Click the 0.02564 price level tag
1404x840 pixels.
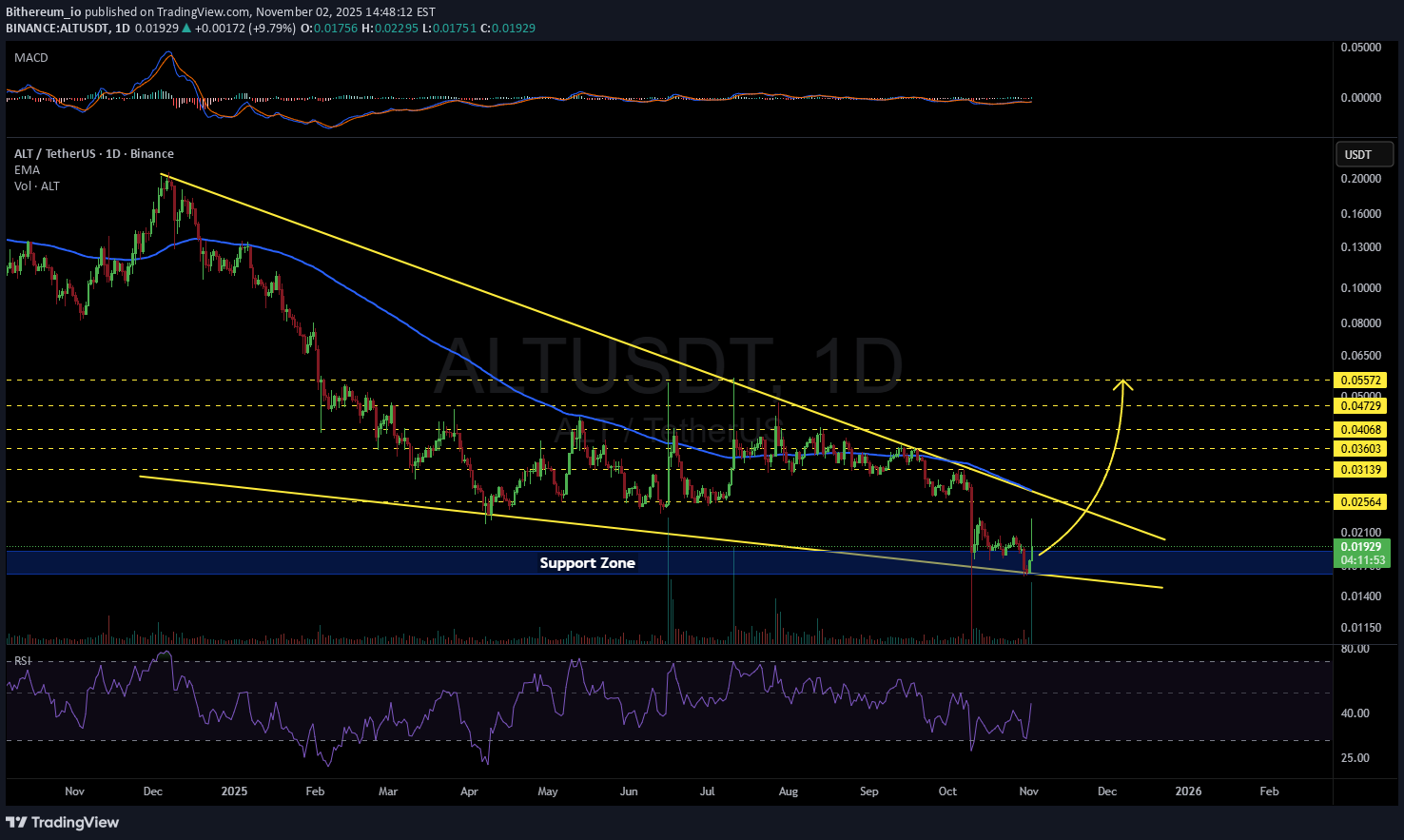point(1362,502)
